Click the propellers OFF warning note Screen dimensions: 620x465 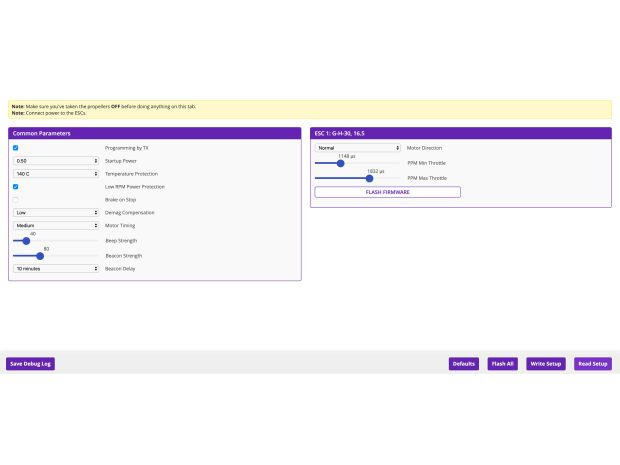click(x=104, y=106)
